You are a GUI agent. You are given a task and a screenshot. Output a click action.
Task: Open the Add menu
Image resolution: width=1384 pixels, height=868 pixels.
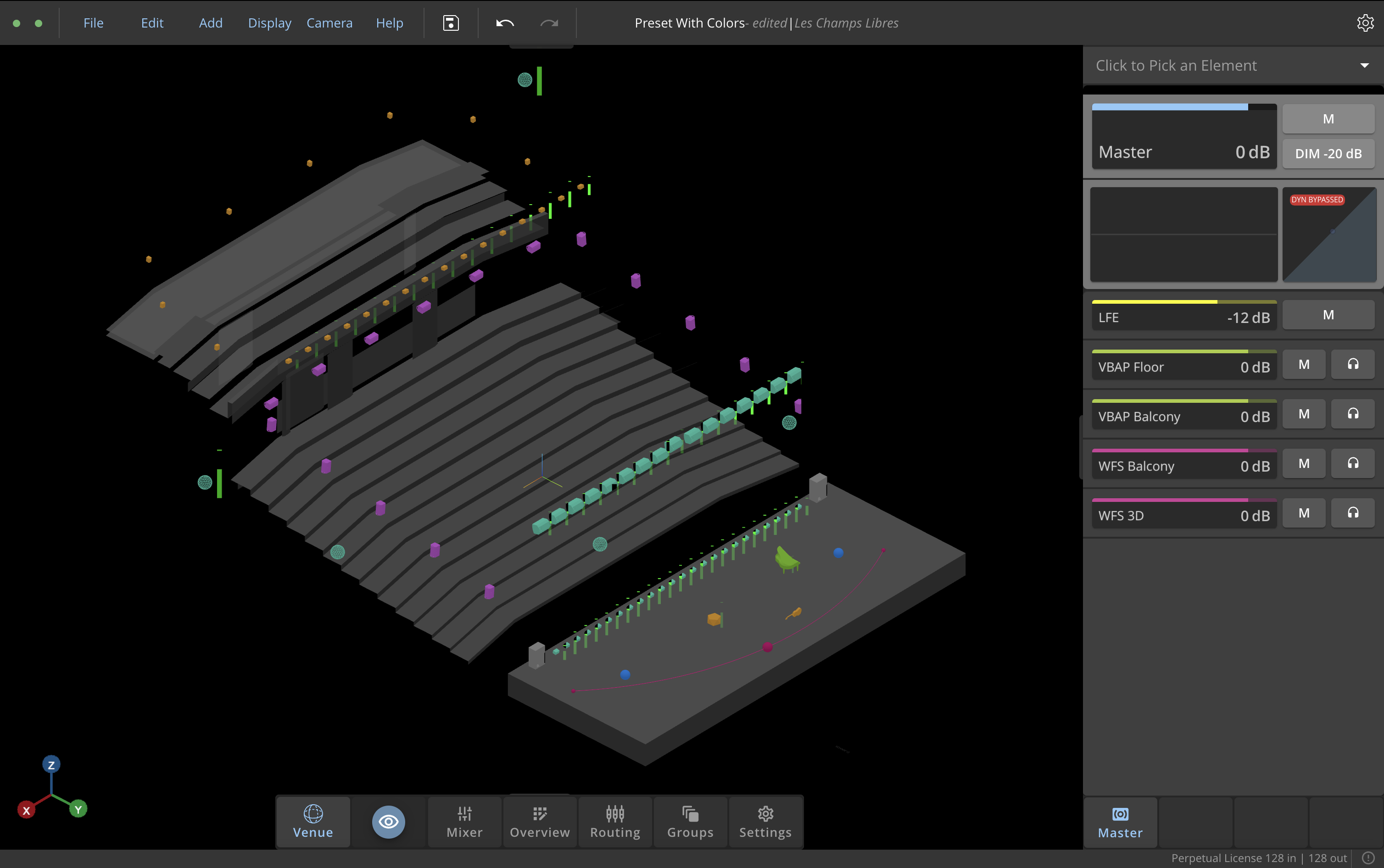pos(211,23)
